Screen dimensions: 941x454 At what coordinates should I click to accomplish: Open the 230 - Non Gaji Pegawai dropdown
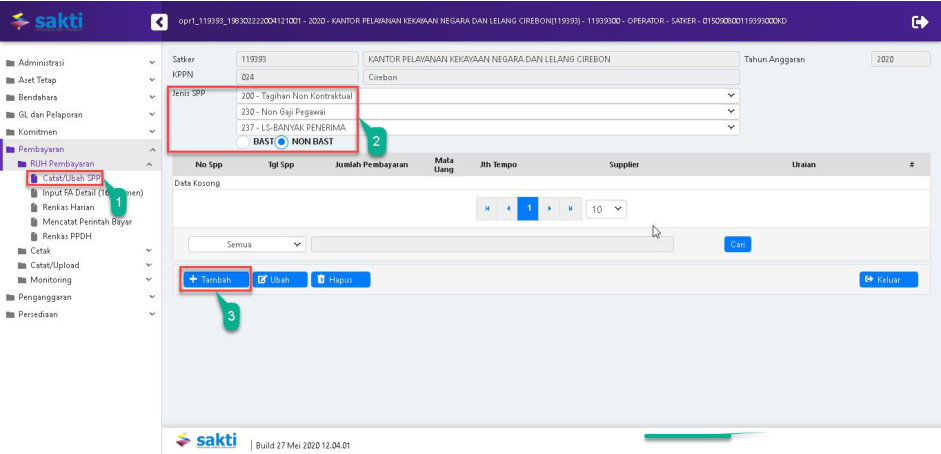coord(487,112)
